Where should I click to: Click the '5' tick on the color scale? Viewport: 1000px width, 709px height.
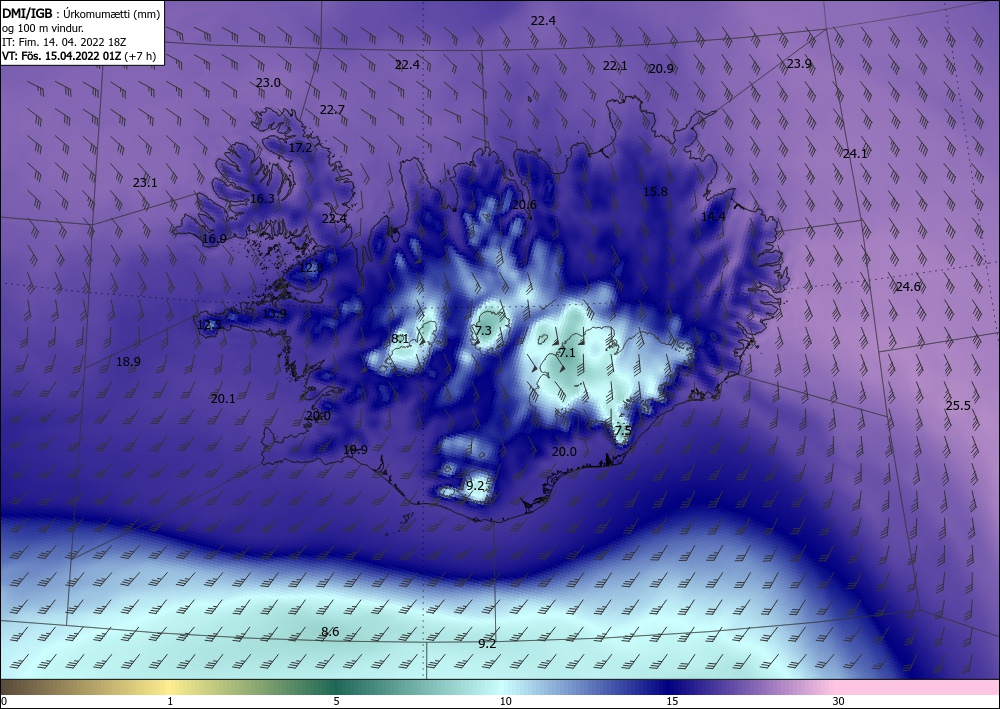[x=336, y=701]
